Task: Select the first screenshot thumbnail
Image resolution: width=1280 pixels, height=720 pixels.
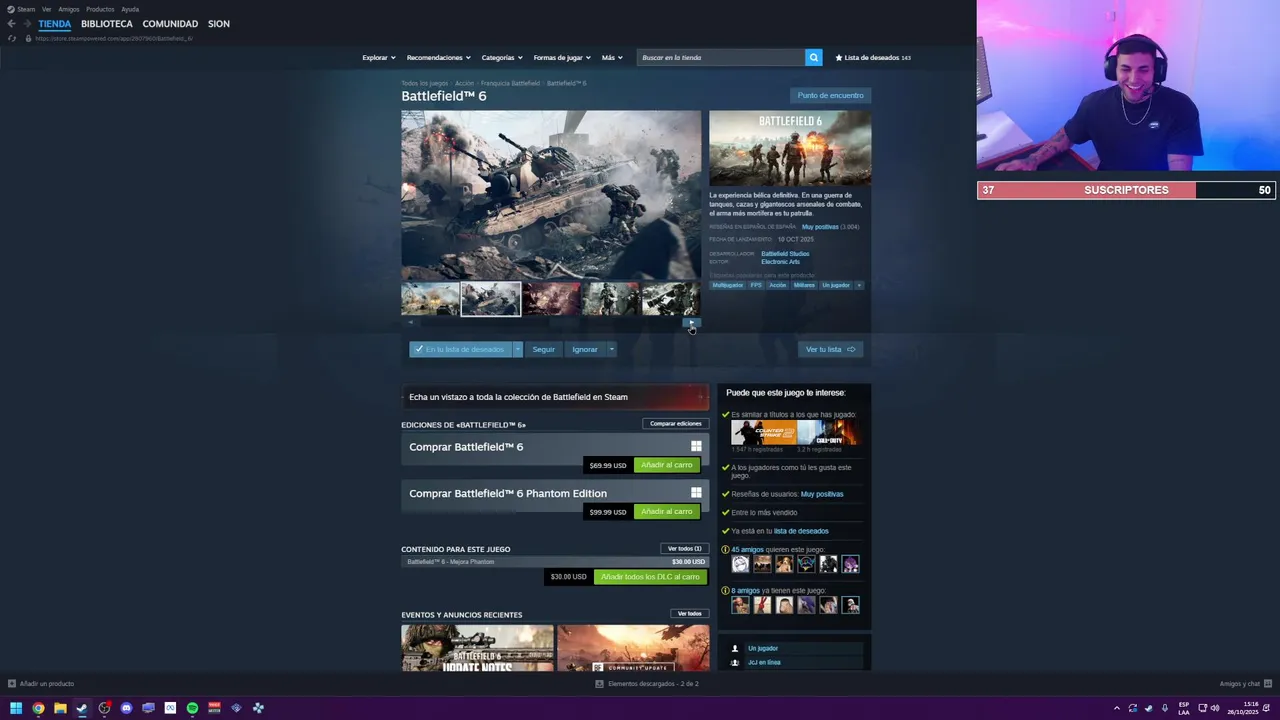Action: tap(430, 299)
